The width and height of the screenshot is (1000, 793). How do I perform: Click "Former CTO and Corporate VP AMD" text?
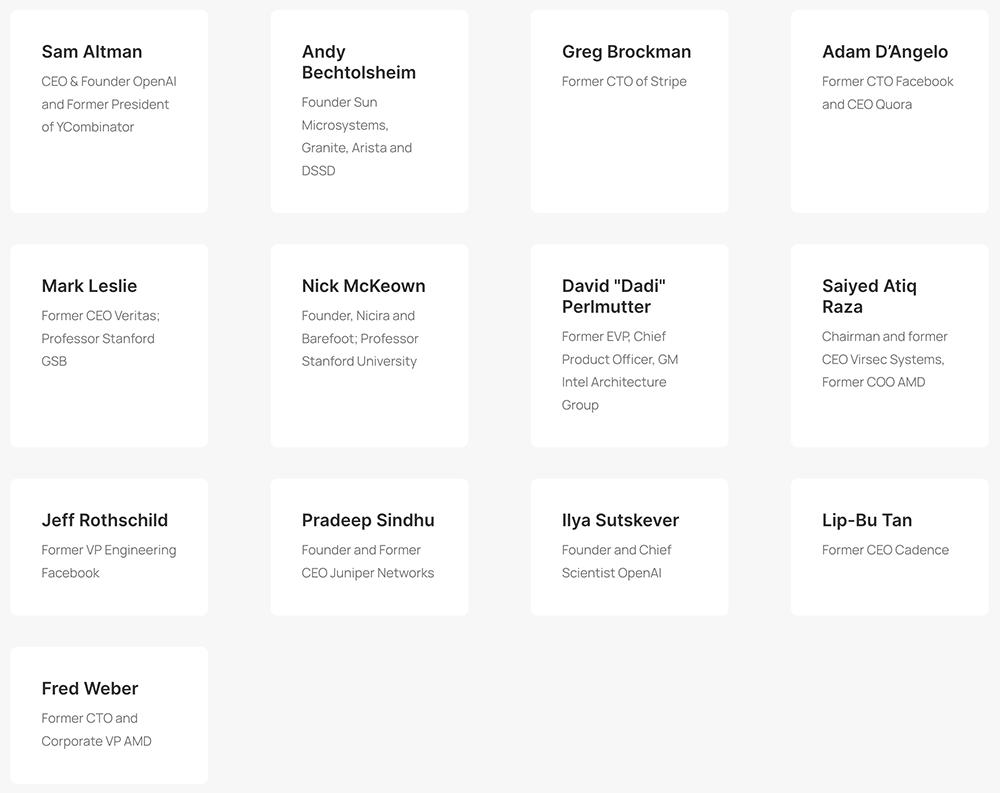(x=96, y=730)
